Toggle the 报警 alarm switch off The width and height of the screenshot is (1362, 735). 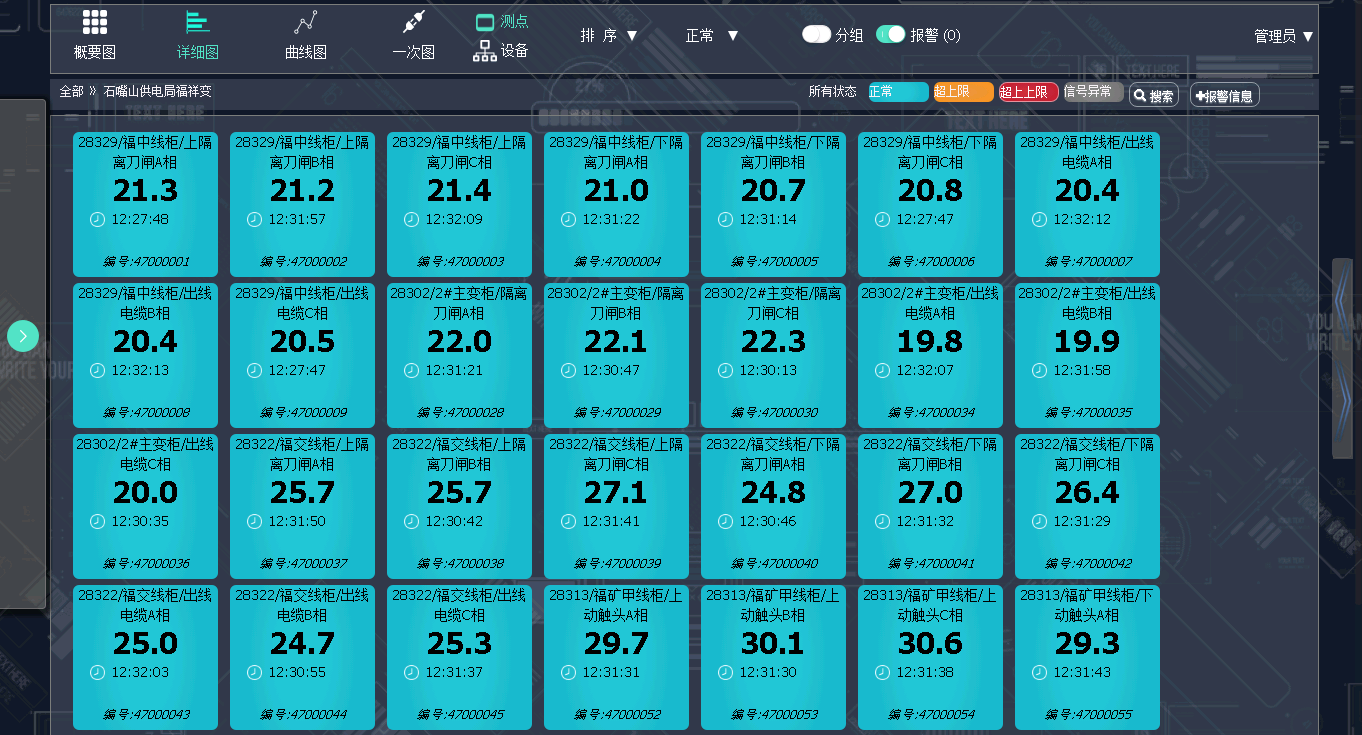pos(891,34)
